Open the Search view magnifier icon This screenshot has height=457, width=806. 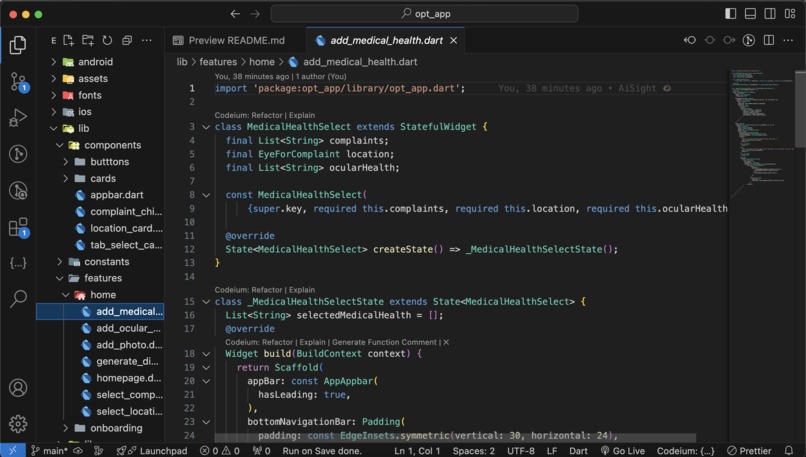coord(18,298)
